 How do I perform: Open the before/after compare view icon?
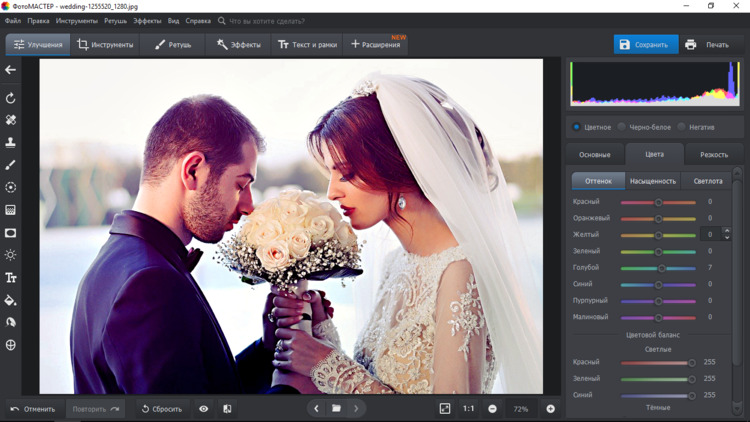227,409
